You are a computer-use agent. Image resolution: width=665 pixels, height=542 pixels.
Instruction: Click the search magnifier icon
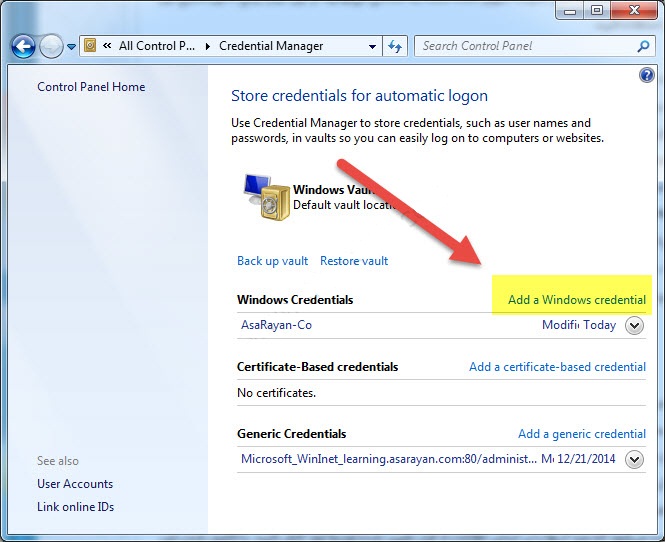[643, 46]
